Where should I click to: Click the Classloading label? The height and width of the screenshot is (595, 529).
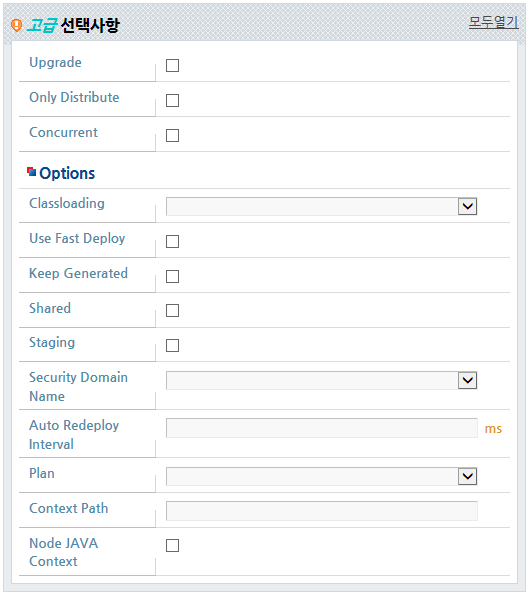coord(67,203)
